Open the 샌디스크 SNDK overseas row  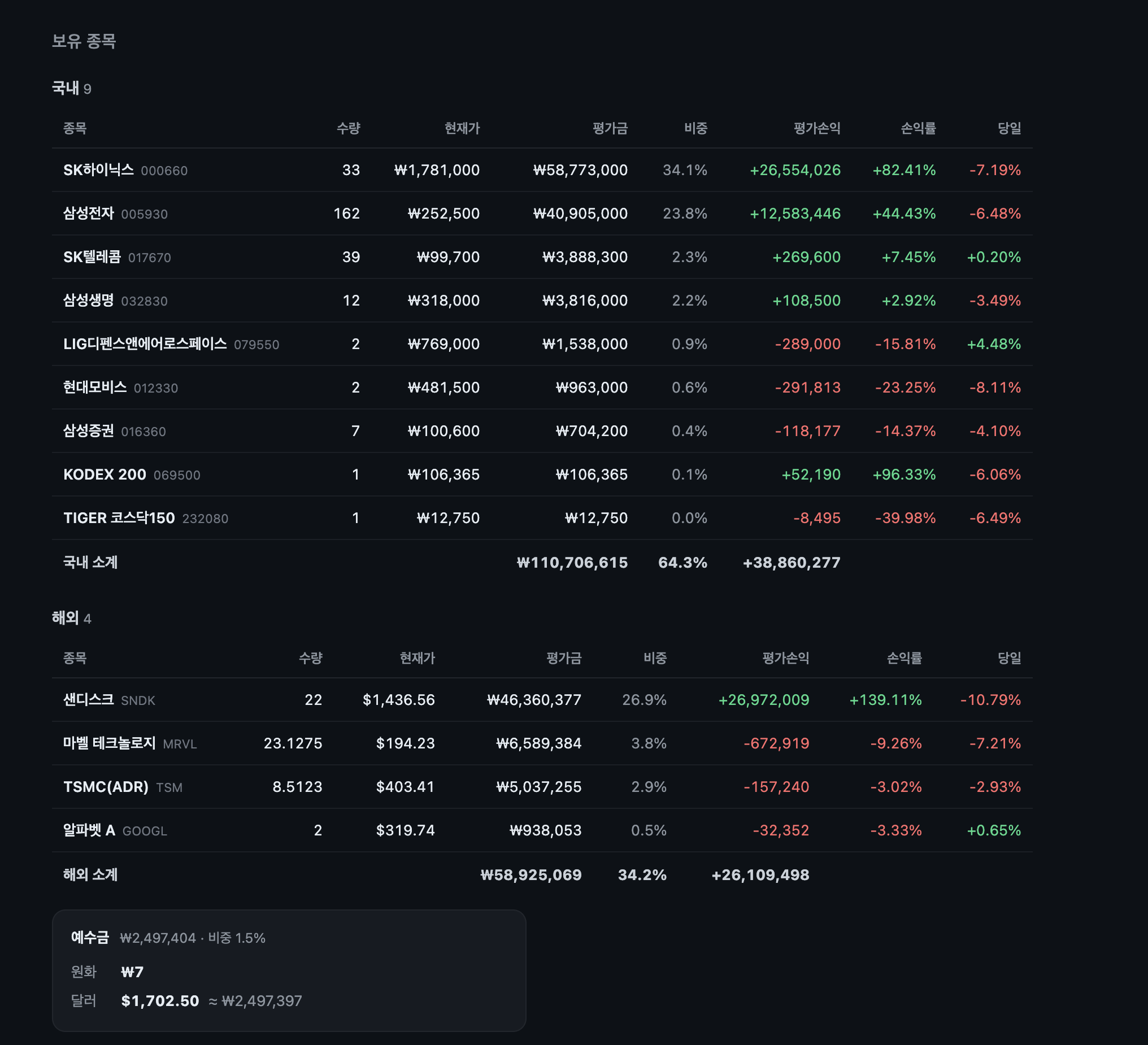[542, 699]
